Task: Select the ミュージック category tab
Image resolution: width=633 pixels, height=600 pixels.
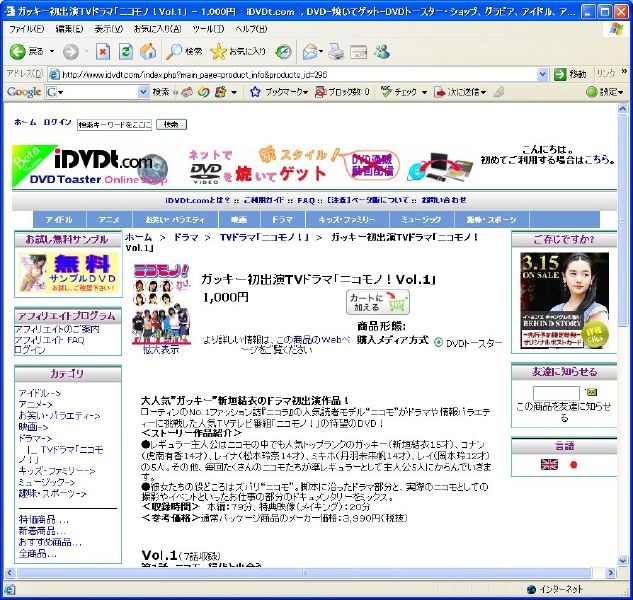Action: (421, 220)
